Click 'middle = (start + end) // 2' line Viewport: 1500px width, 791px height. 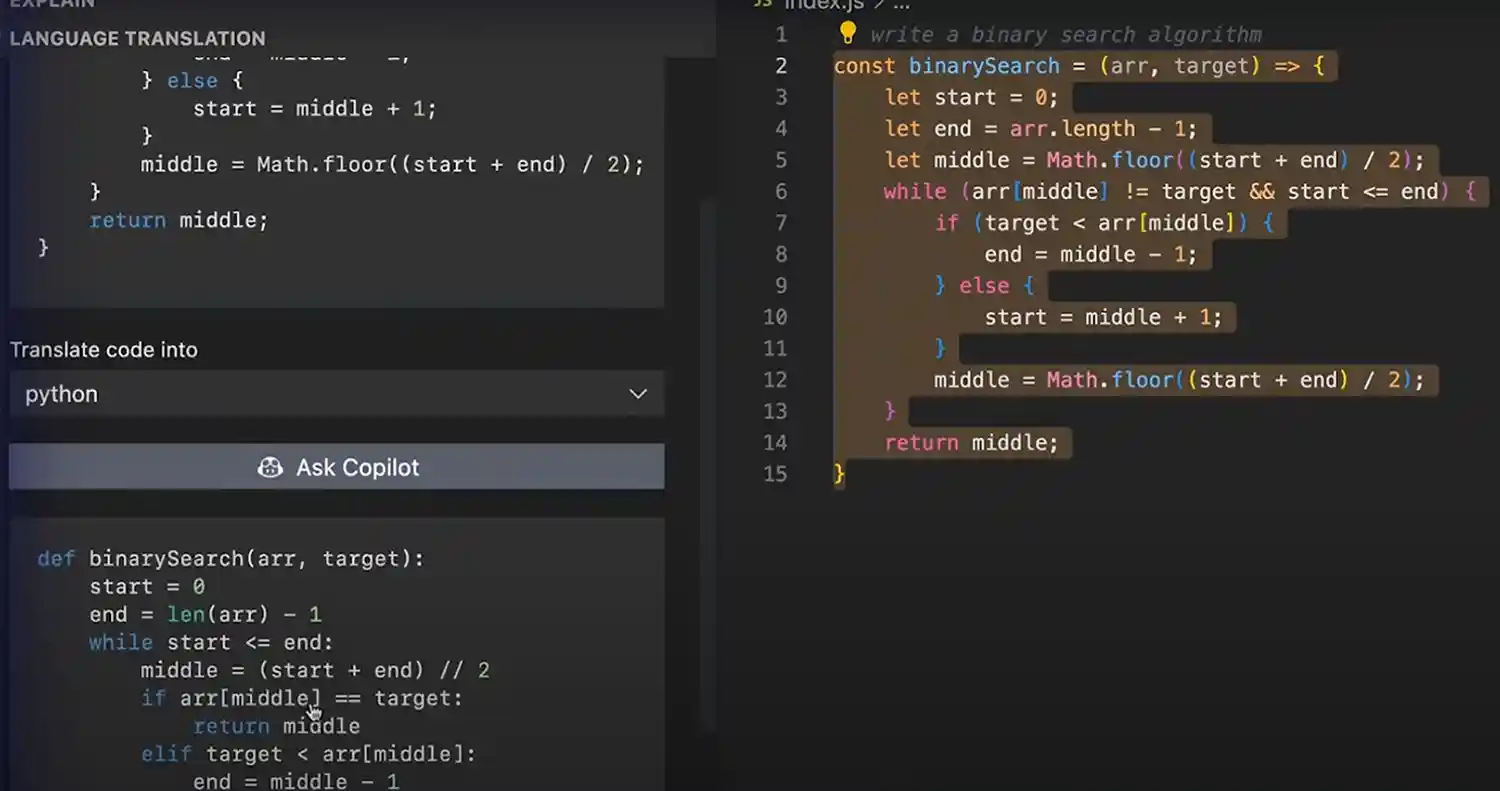click(x=315, y=670)
